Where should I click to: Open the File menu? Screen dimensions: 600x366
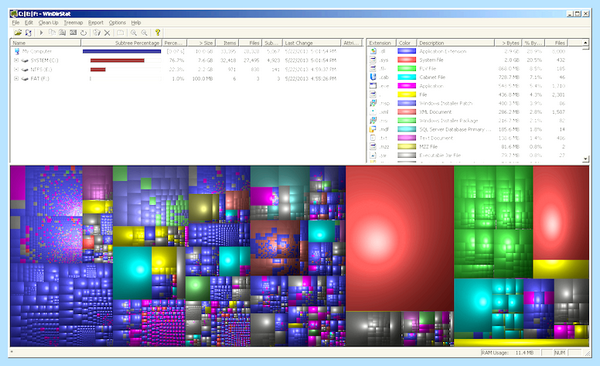point(16,23)
